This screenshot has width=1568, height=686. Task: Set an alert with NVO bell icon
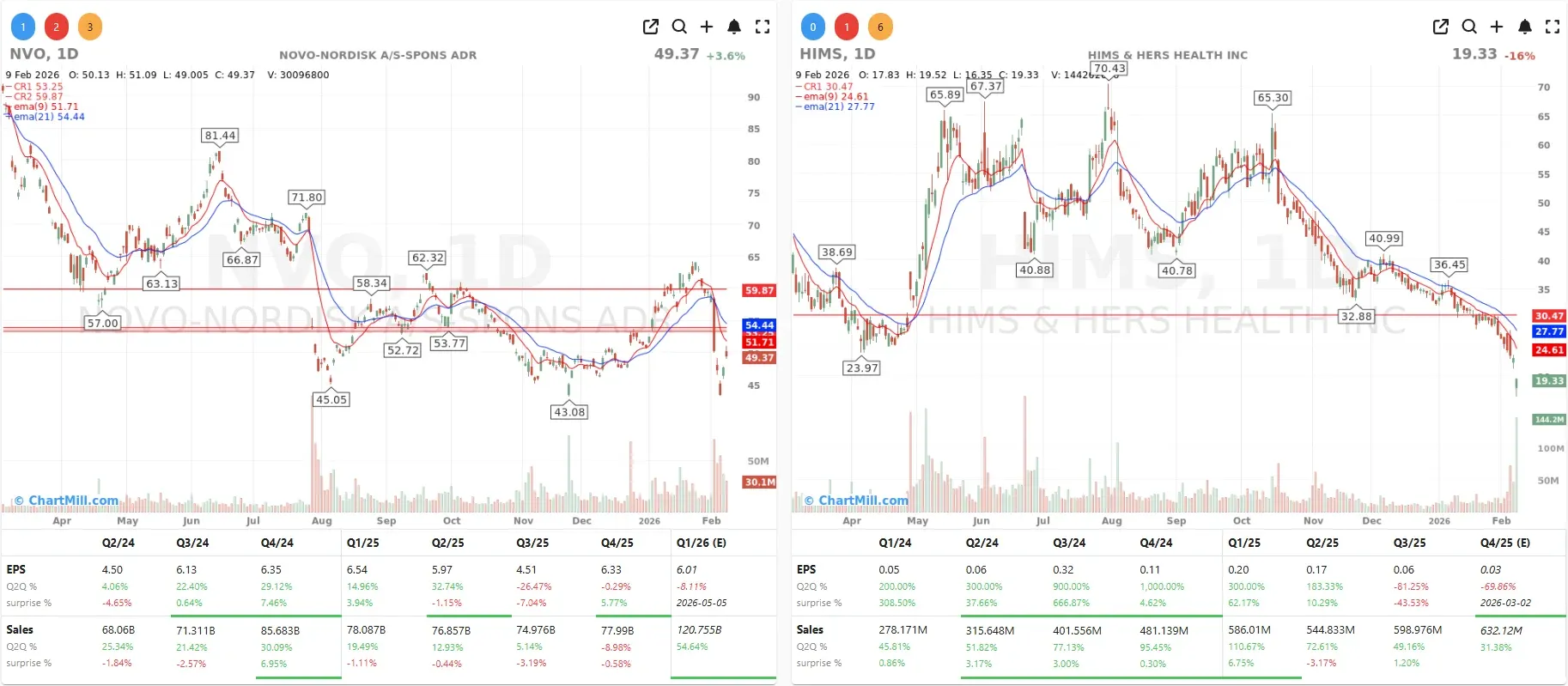pos(734,27)
